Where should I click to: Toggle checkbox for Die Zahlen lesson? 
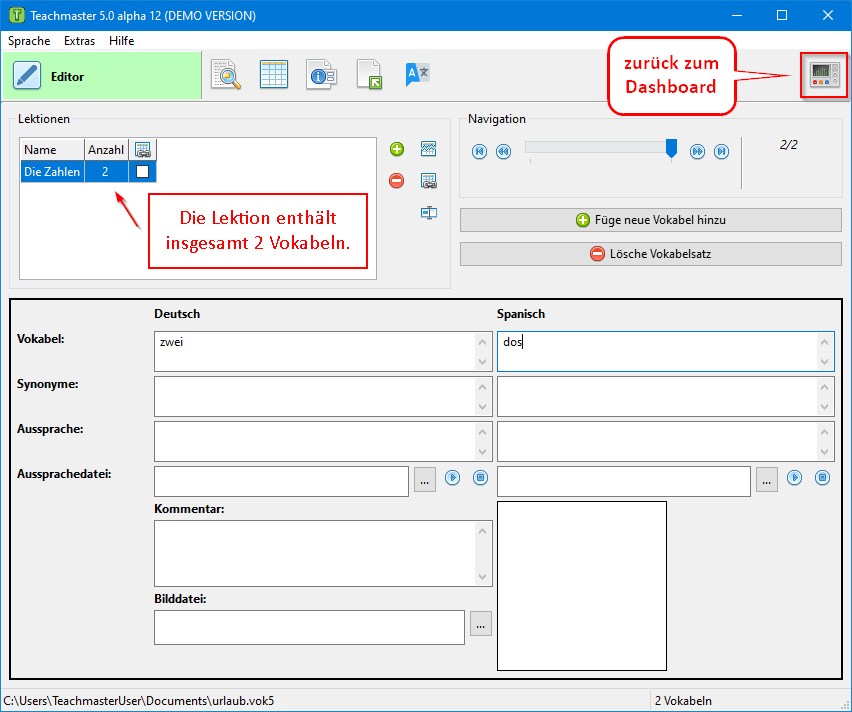point(142,172)
